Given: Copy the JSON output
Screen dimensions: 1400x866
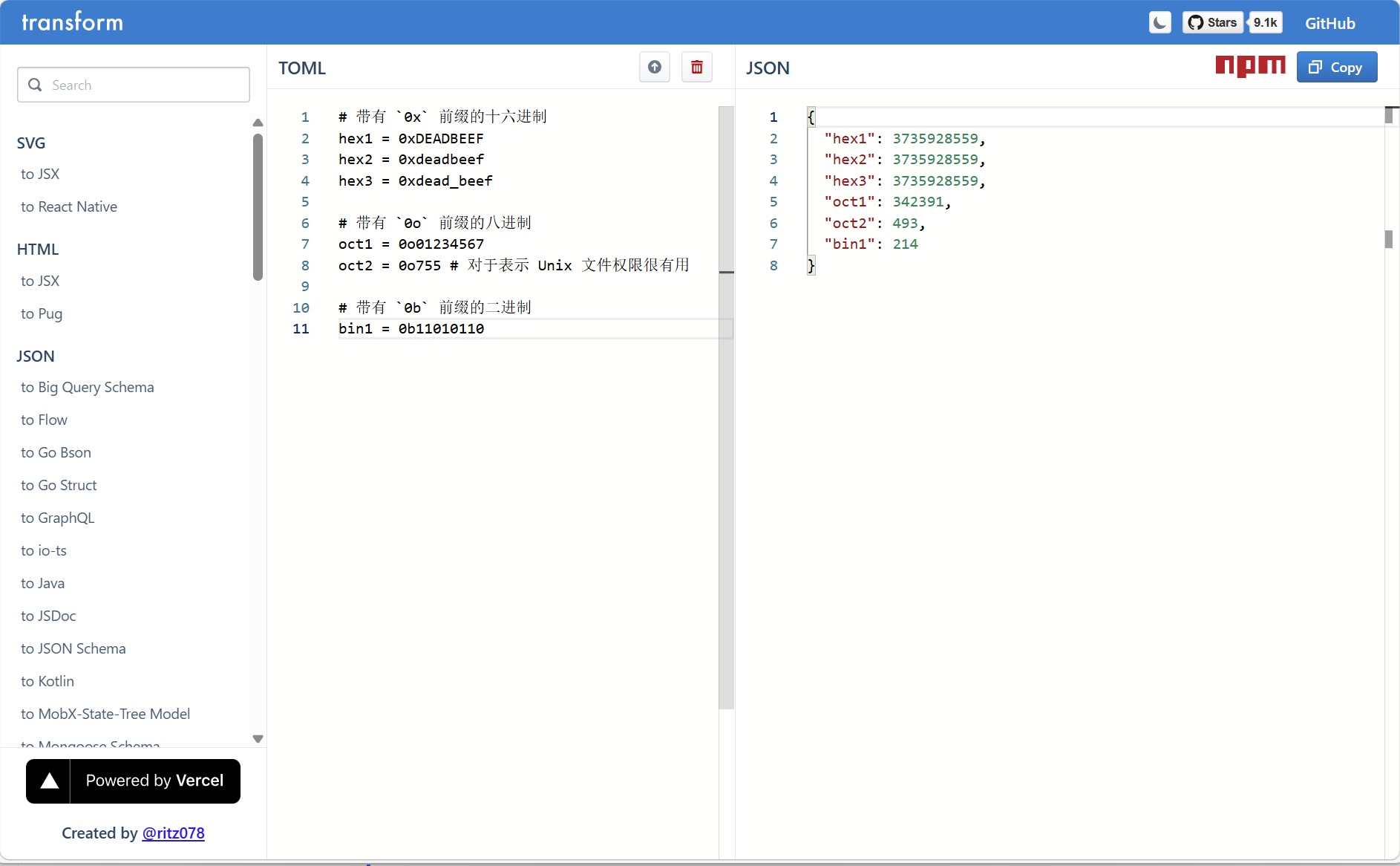Looking at the screenshot, I should pos(1336,68).
